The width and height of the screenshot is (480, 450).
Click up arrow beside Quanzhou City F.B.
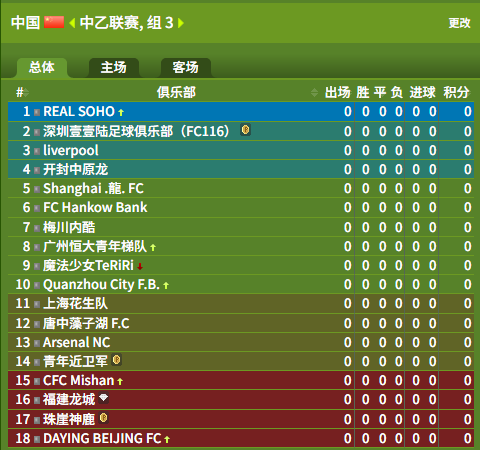point(166,285)
